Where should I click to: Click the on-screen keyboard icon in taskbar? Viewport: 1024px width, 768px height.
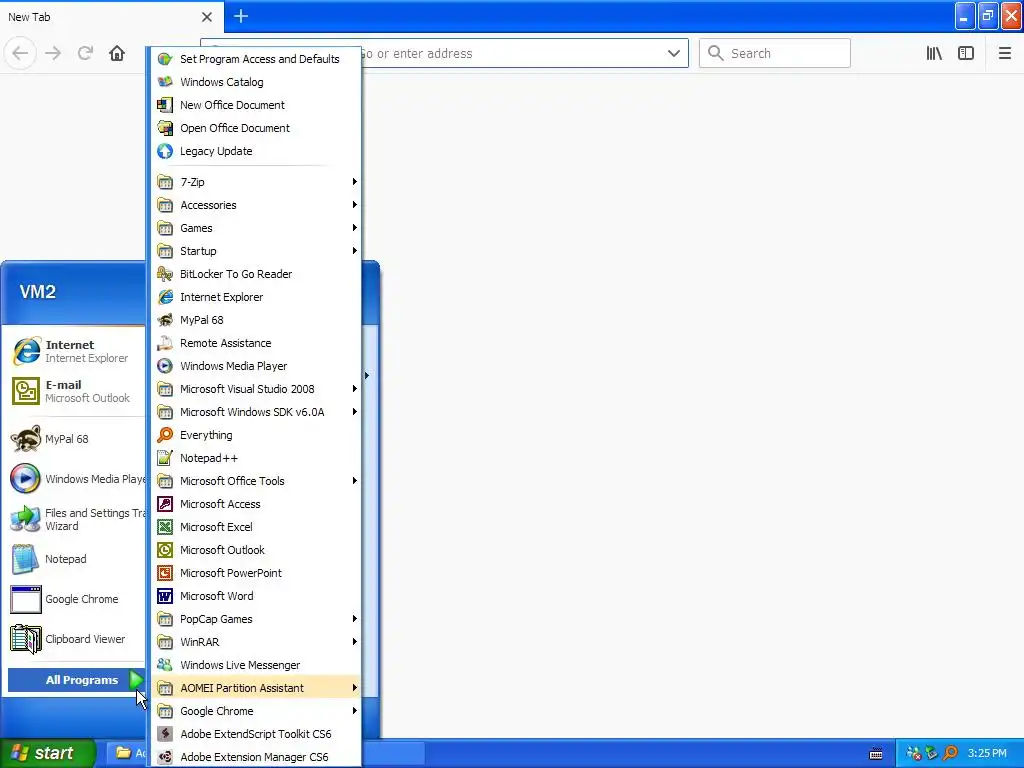click(876, 754)
